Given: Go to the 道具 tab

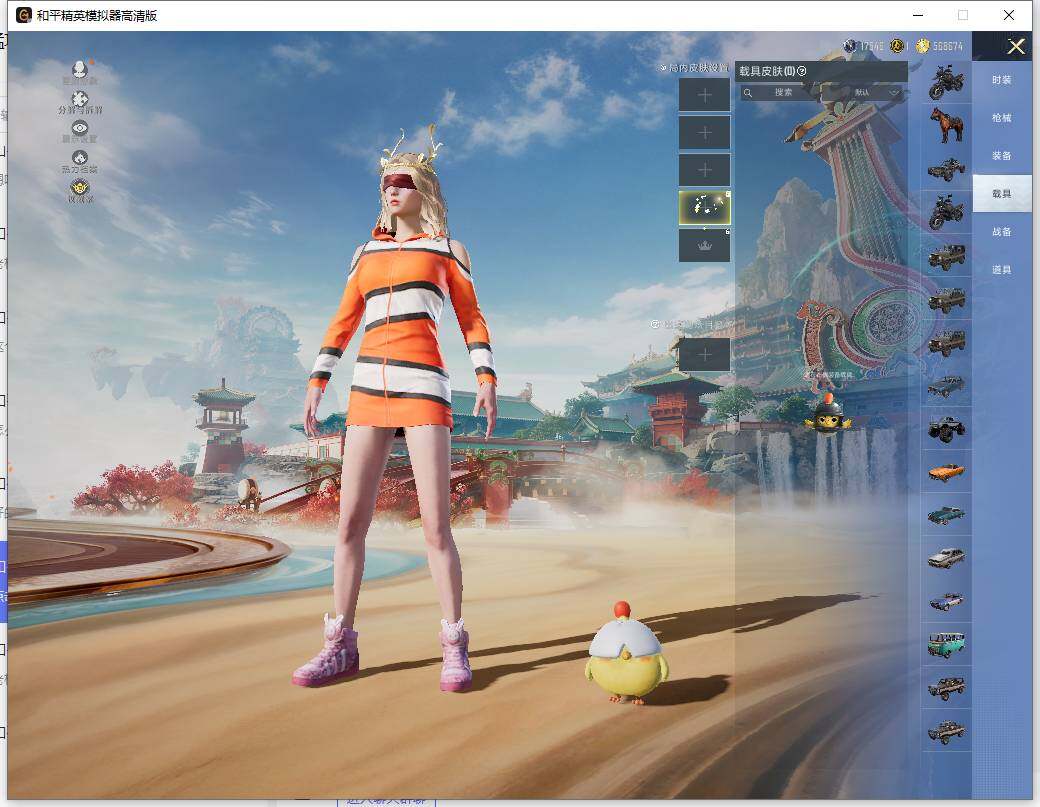Looking at the screenshot, I should (1001, 270).
